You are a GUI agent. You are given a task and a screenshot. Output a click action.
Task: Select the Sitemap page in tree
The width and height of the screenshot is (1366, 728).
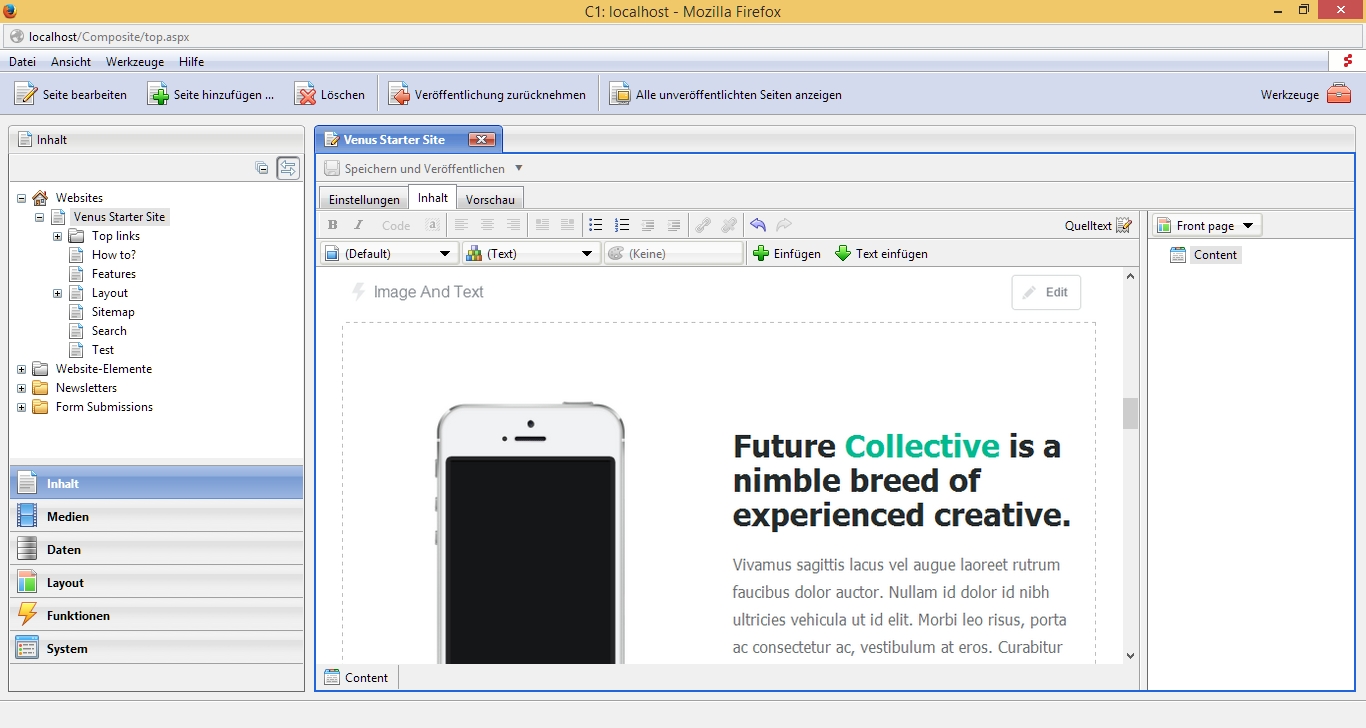click(113, 312)
